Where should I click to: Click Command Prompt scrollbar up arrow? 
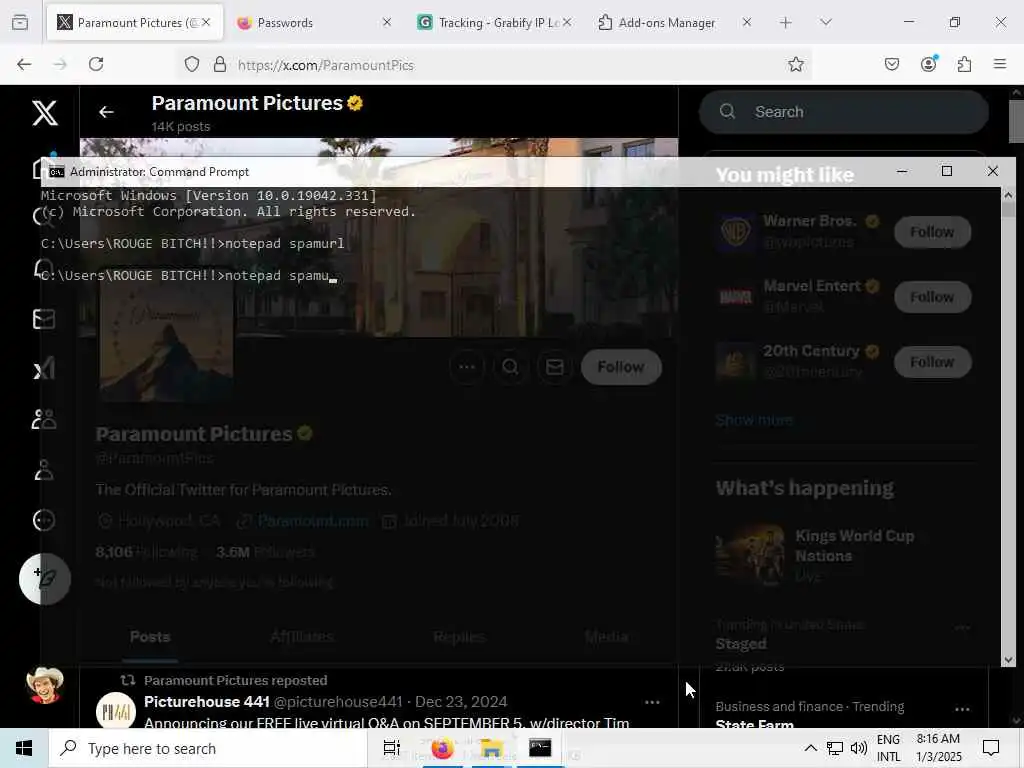[x=1008, y=195]
